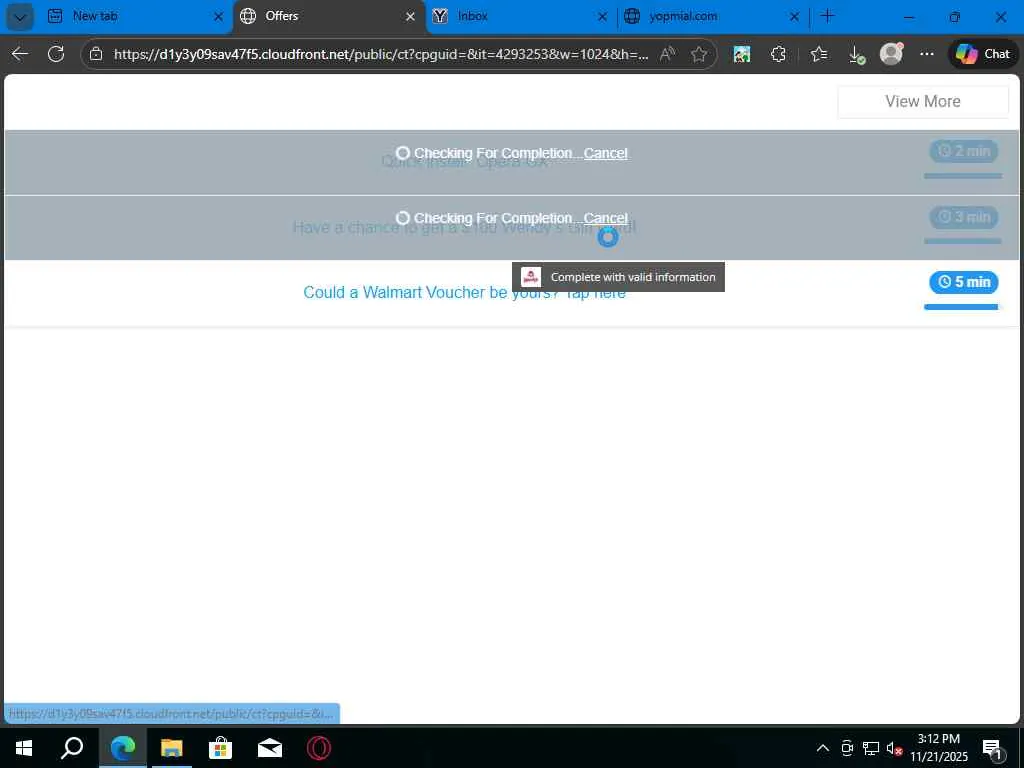Minimize the Edge browser window

909,17
